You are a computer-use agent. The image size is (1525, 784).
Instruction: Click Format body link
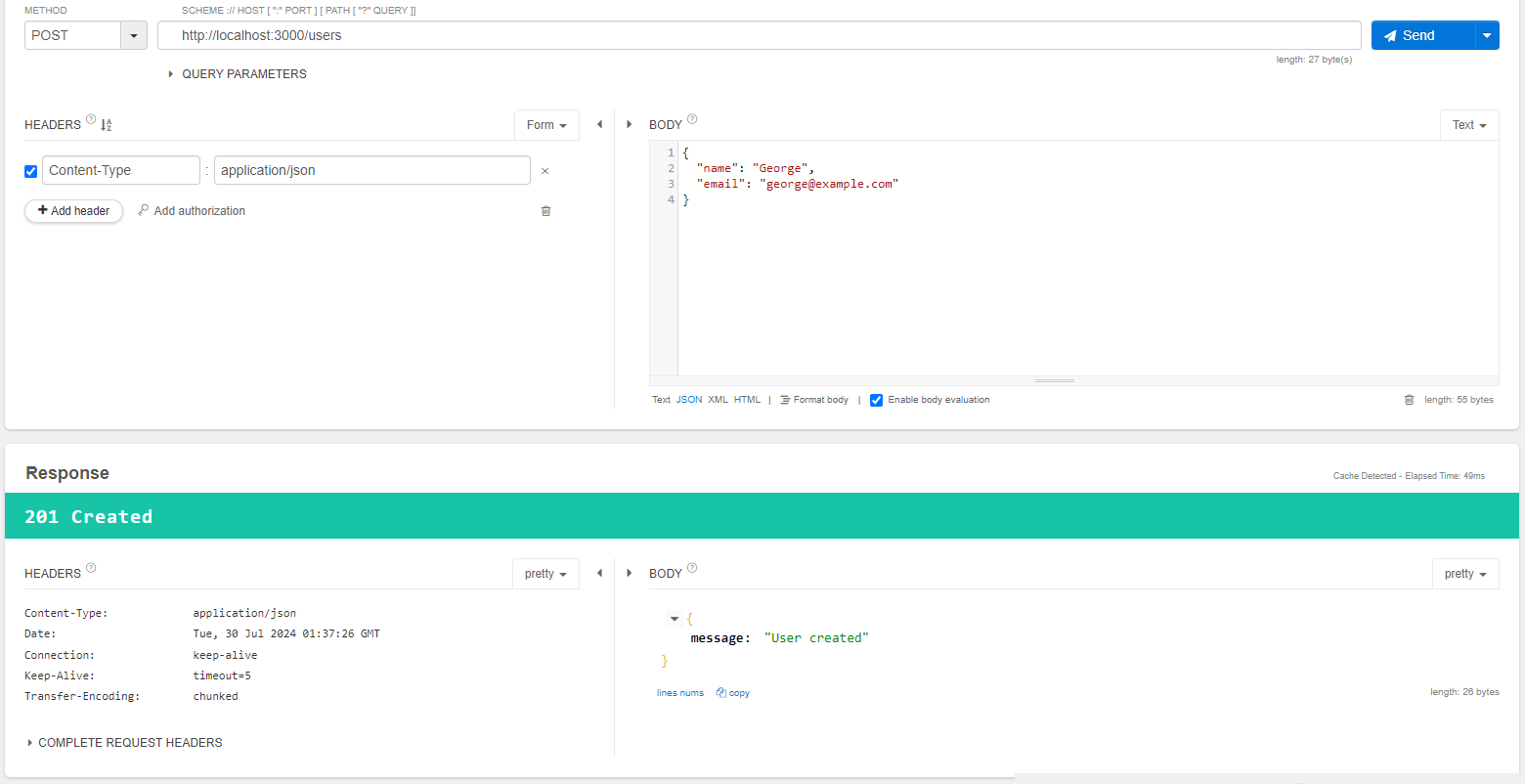(x=814, y=400)
